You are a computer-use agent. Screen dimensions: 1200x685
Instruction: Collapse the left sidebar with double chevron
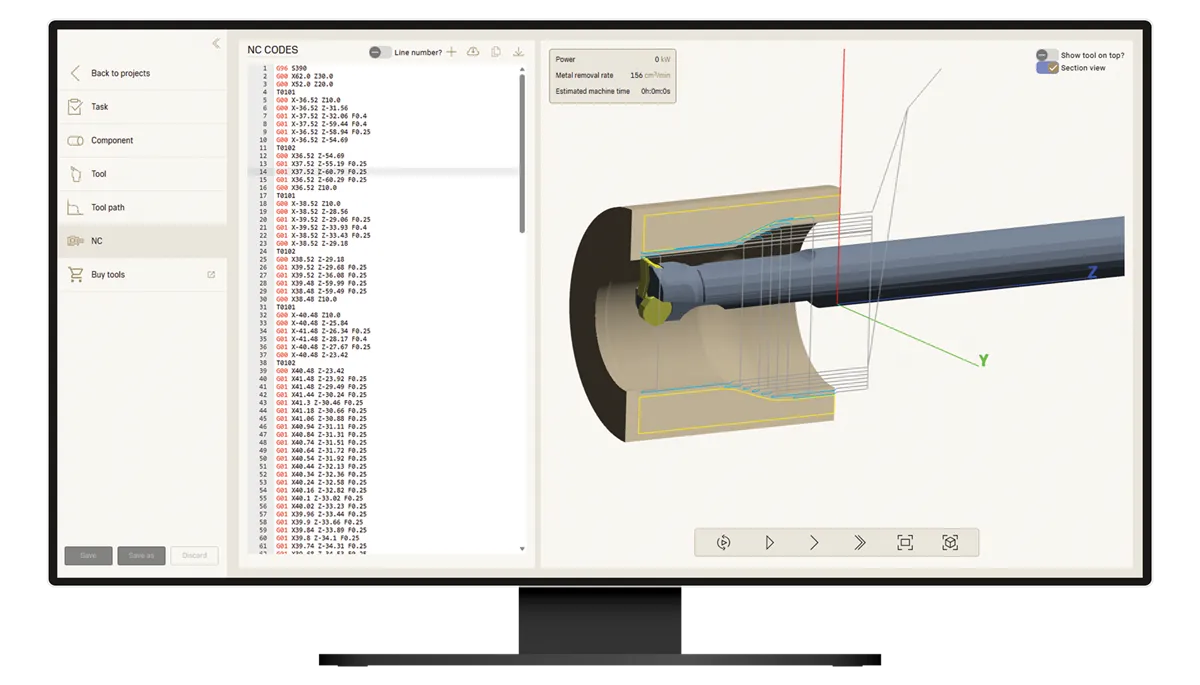[216, 43]
